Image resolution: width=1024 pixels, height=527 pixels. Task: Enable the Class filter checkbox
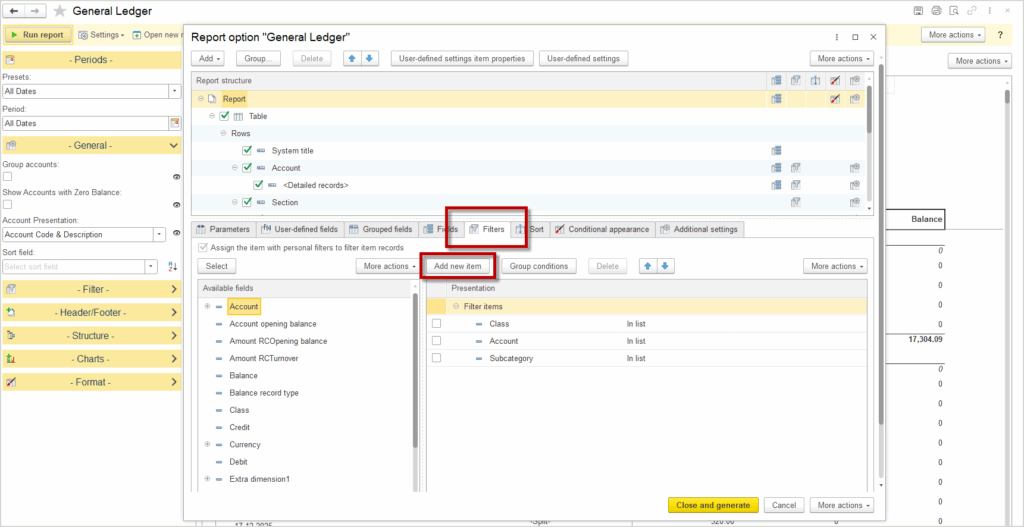point(436,324)
